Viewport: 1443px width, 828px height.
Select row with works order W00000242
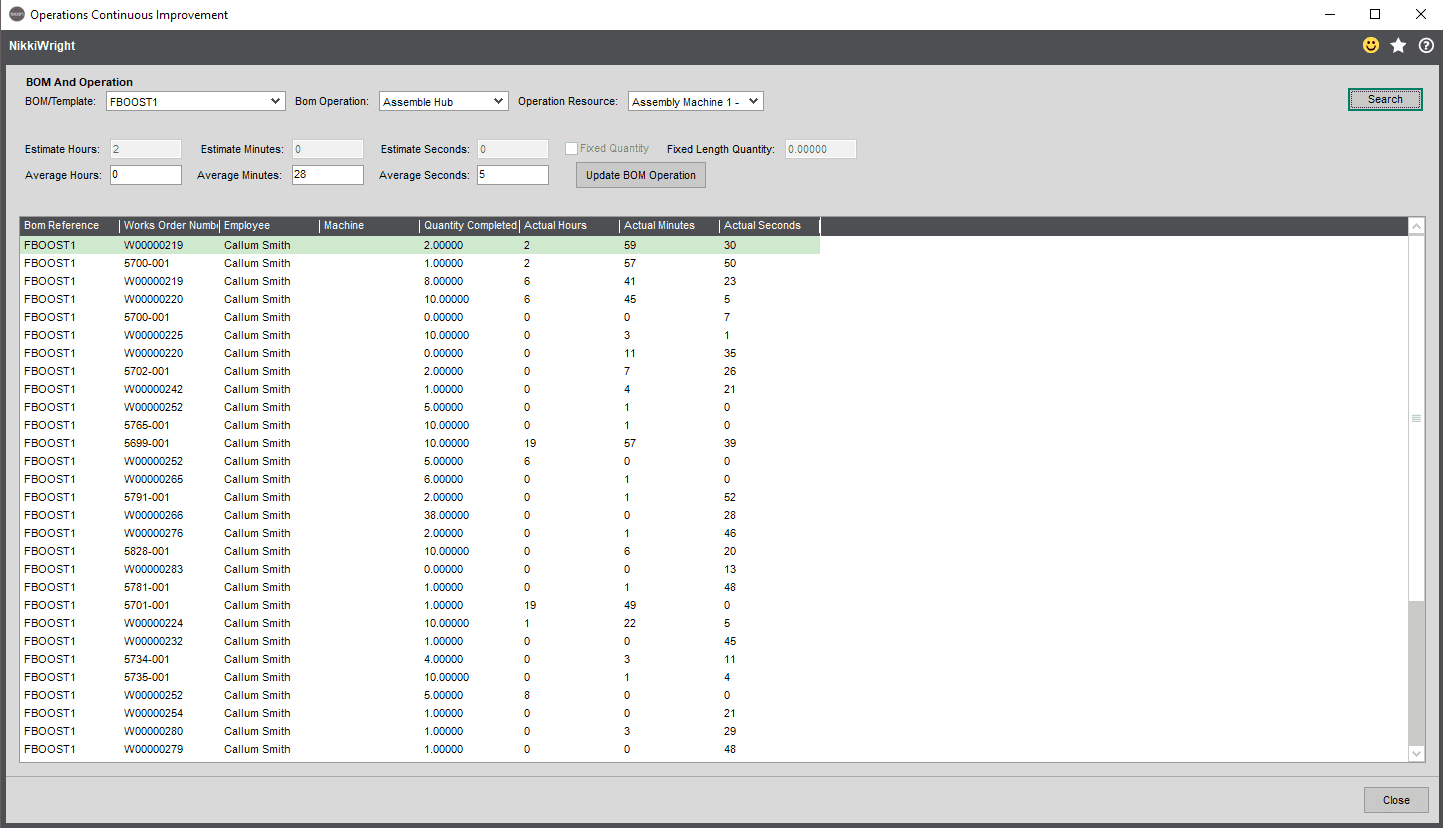pyautogui.click(x=420, y=389)
